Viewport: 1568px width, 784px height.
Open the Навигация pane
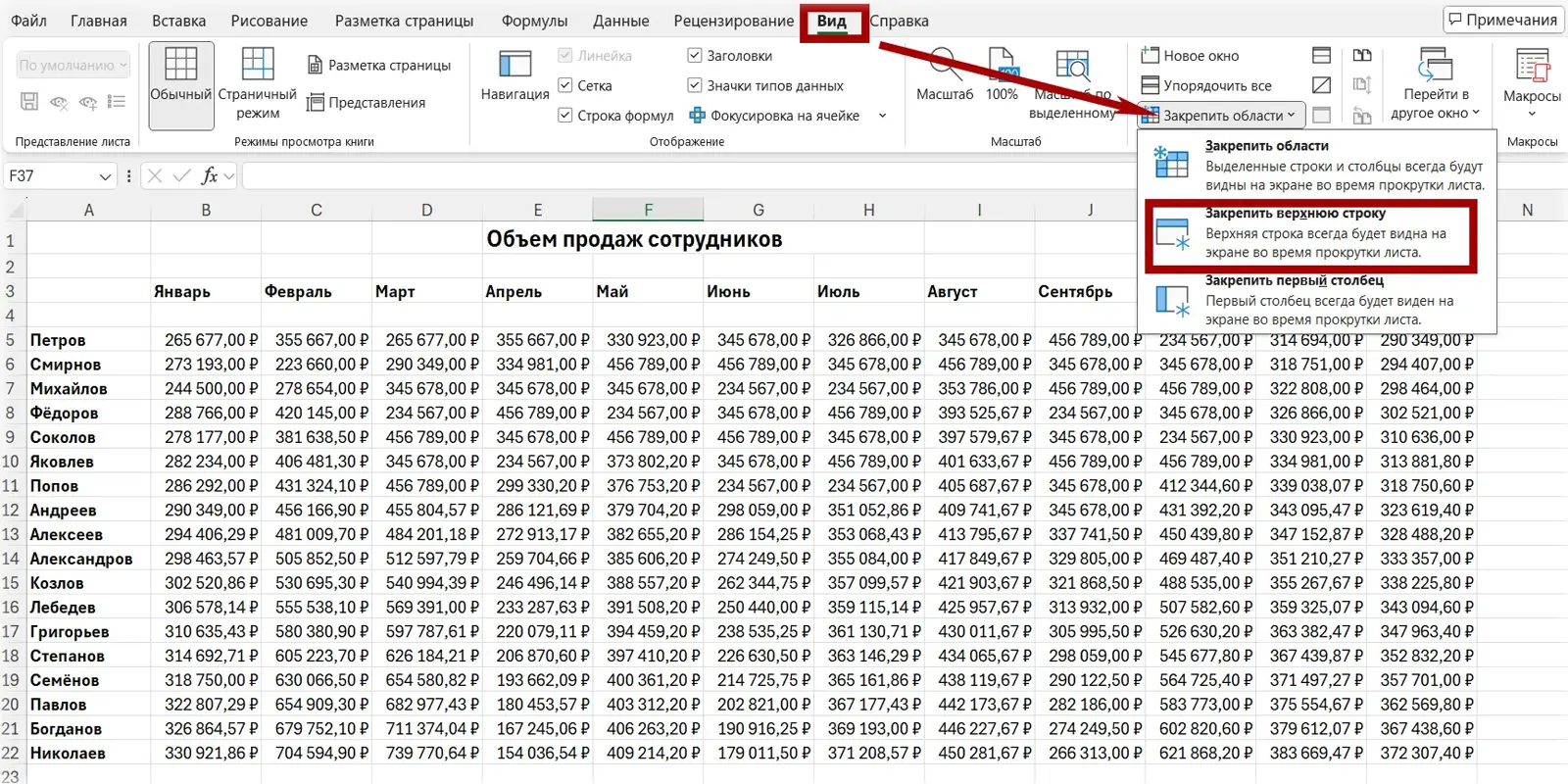pyautogui.click(x=514, y=76)
